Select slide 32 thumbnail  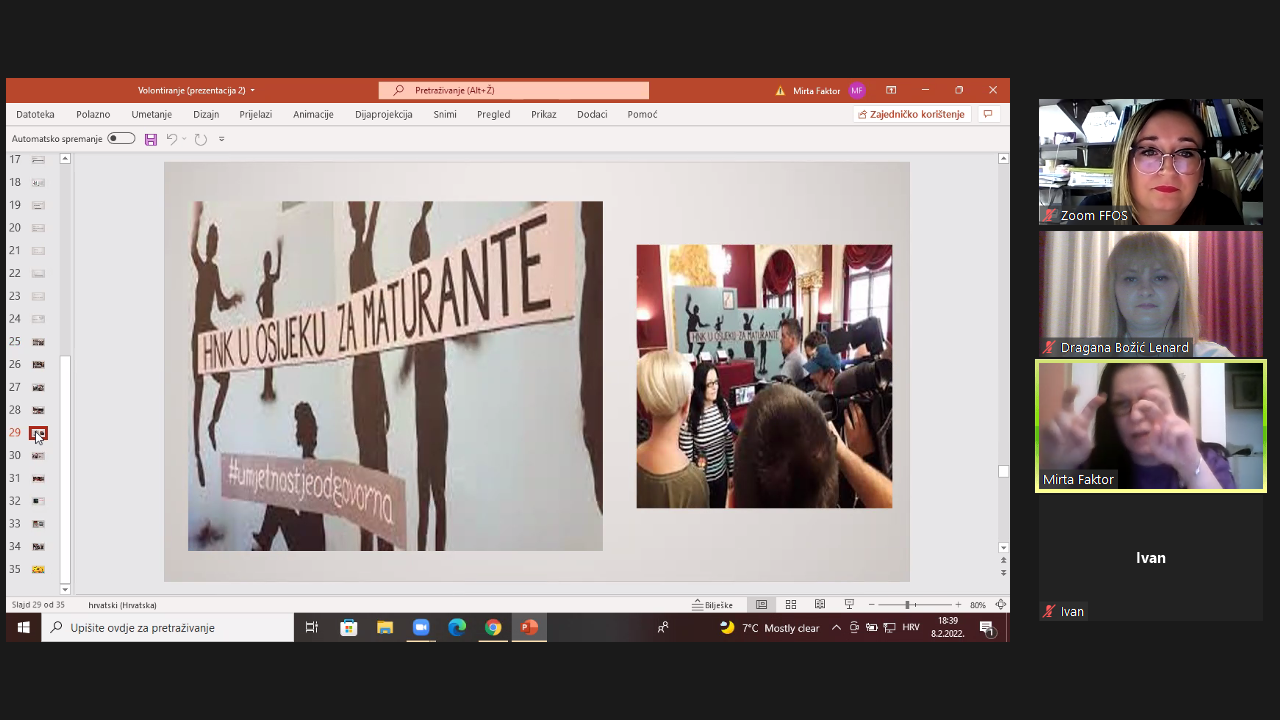pyautogui.click(x=38, y=501)
